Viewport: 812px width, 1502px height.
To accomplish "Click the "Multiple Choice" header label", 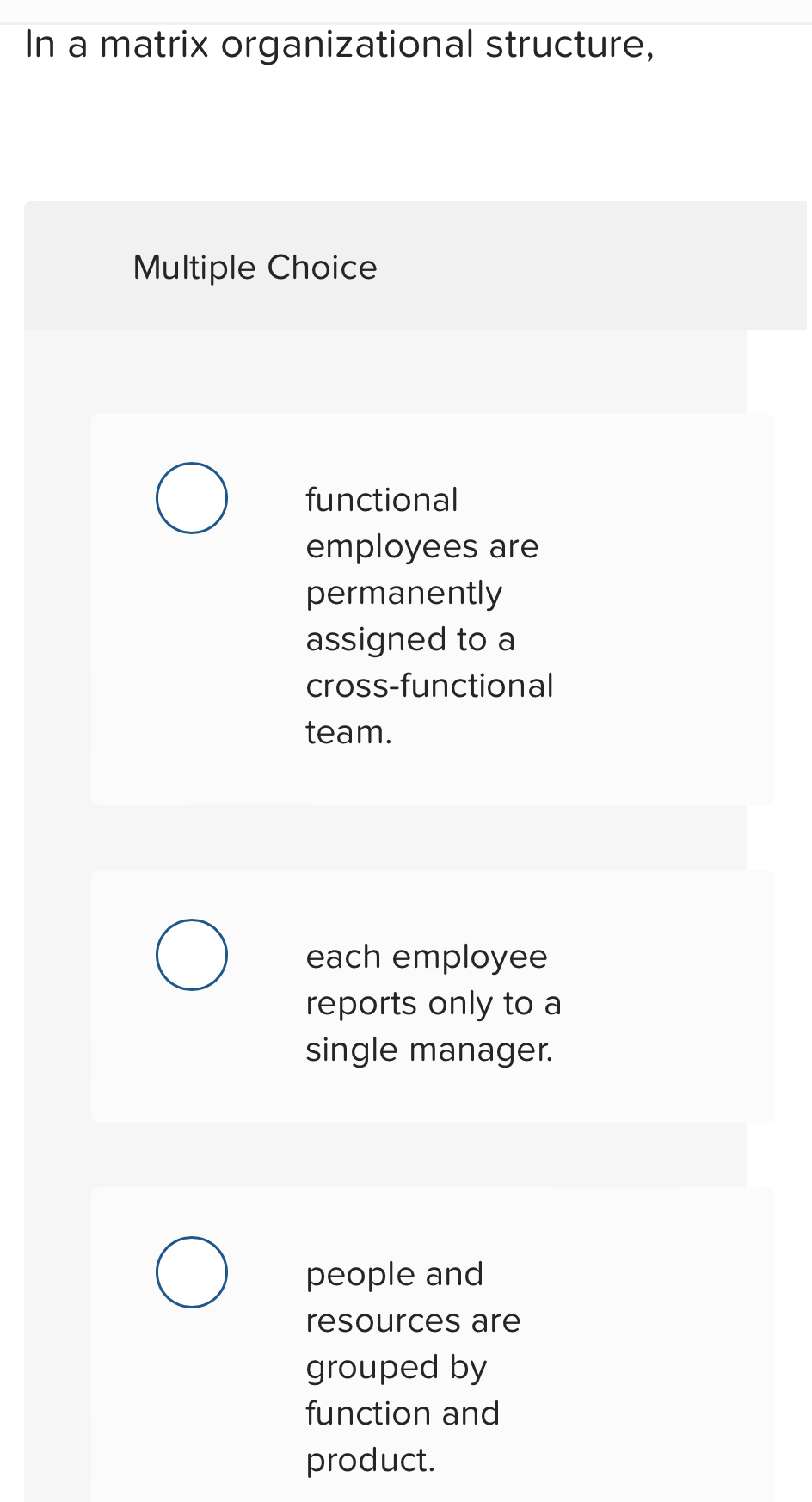I will click(255, 268).
